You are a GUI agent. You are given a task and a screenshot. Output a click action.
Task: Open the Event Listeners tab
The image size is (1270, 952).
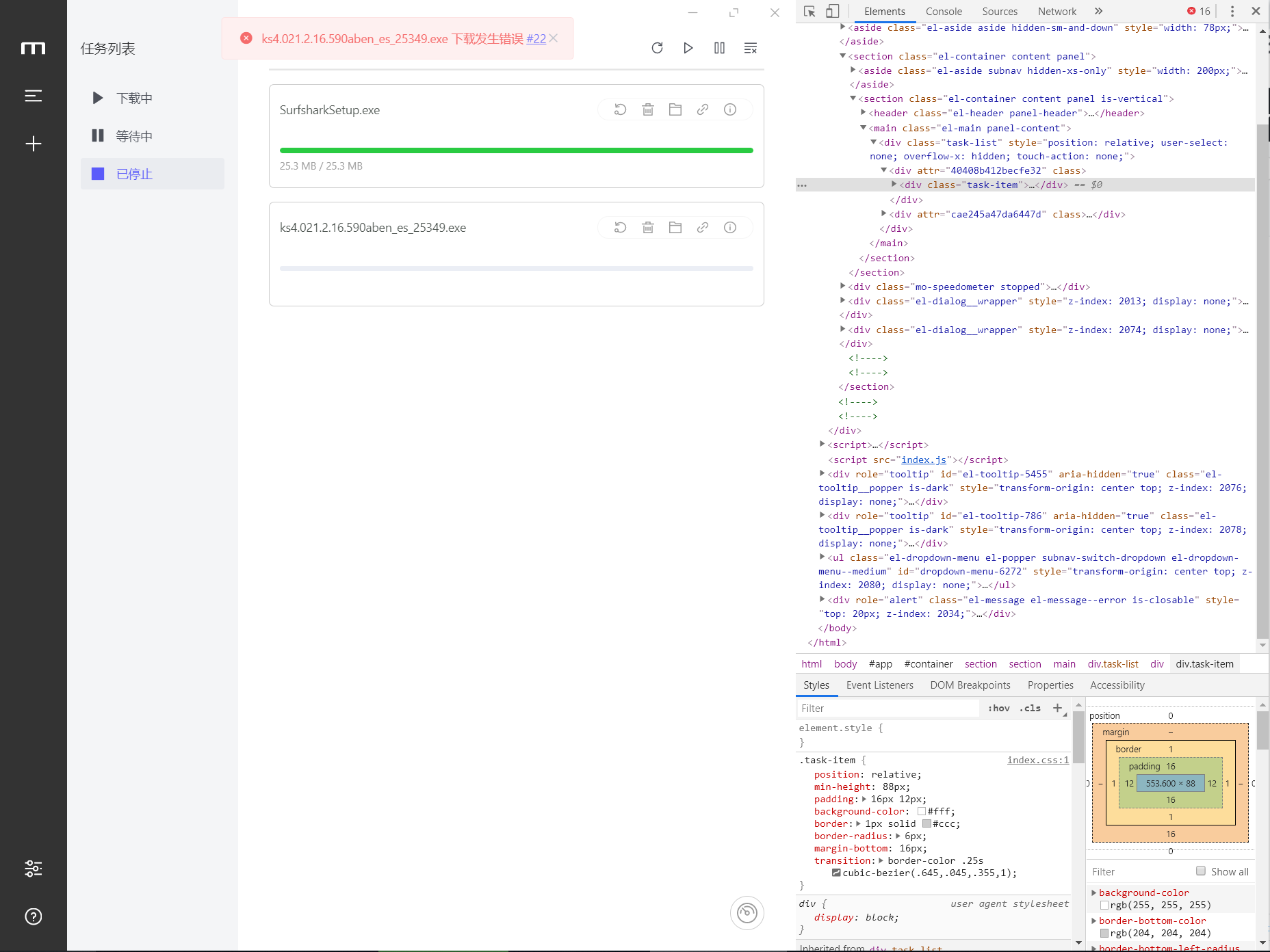point(879,685)
